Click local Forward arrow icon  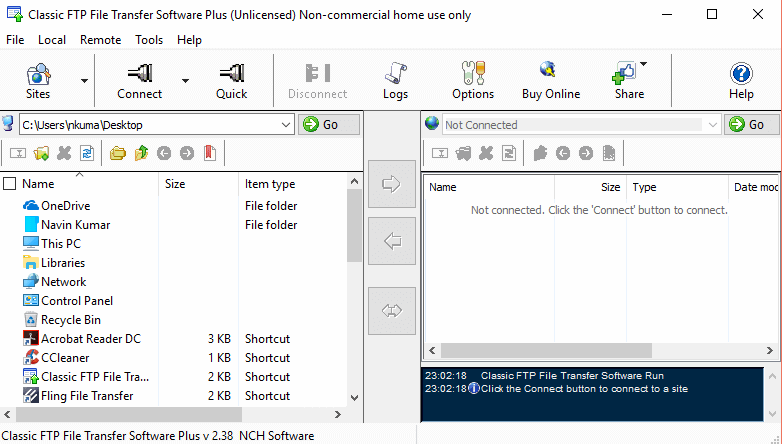187,153
